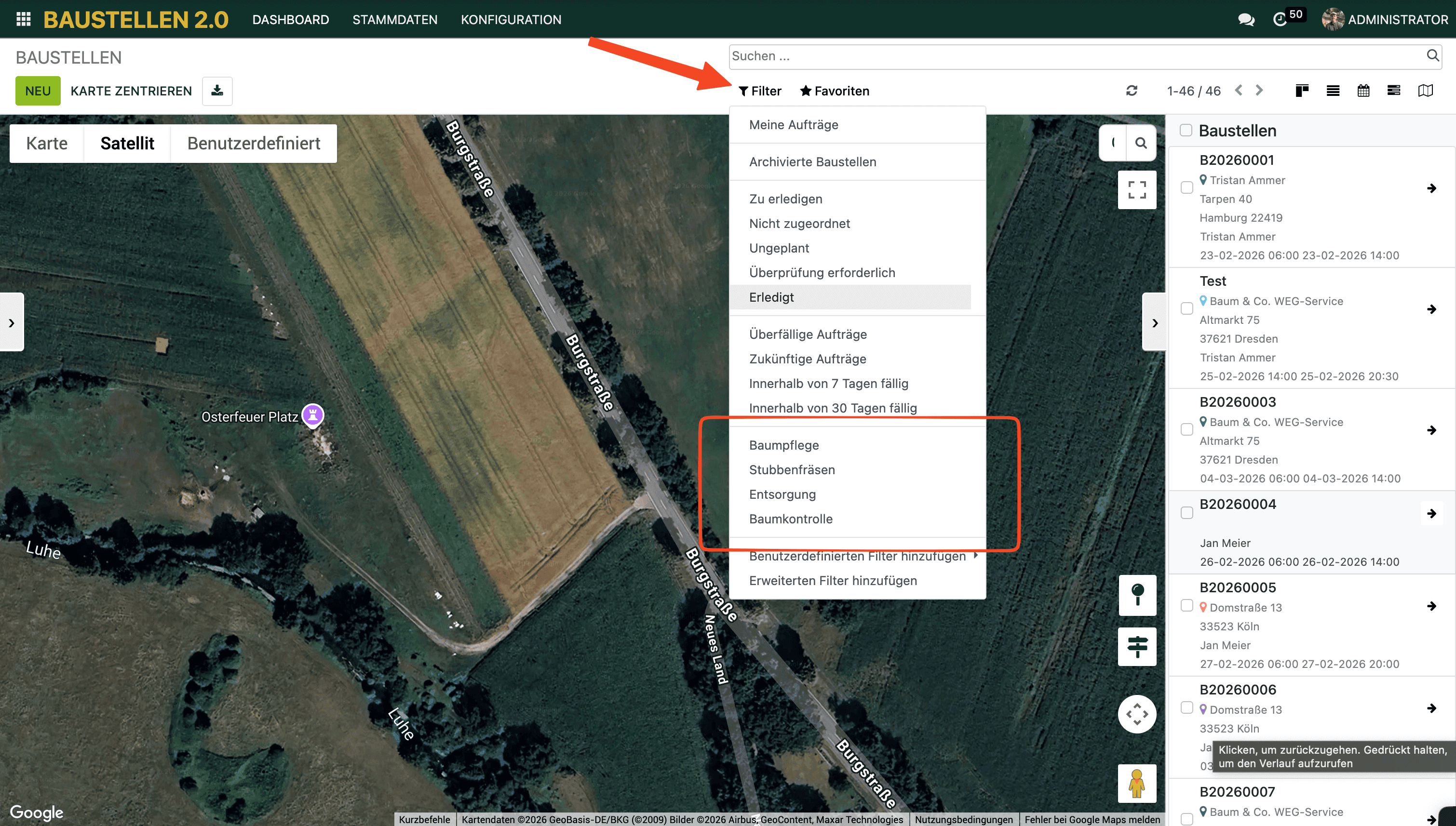
Task: Toggle fullscreen map view
Action: (1136, 189)
